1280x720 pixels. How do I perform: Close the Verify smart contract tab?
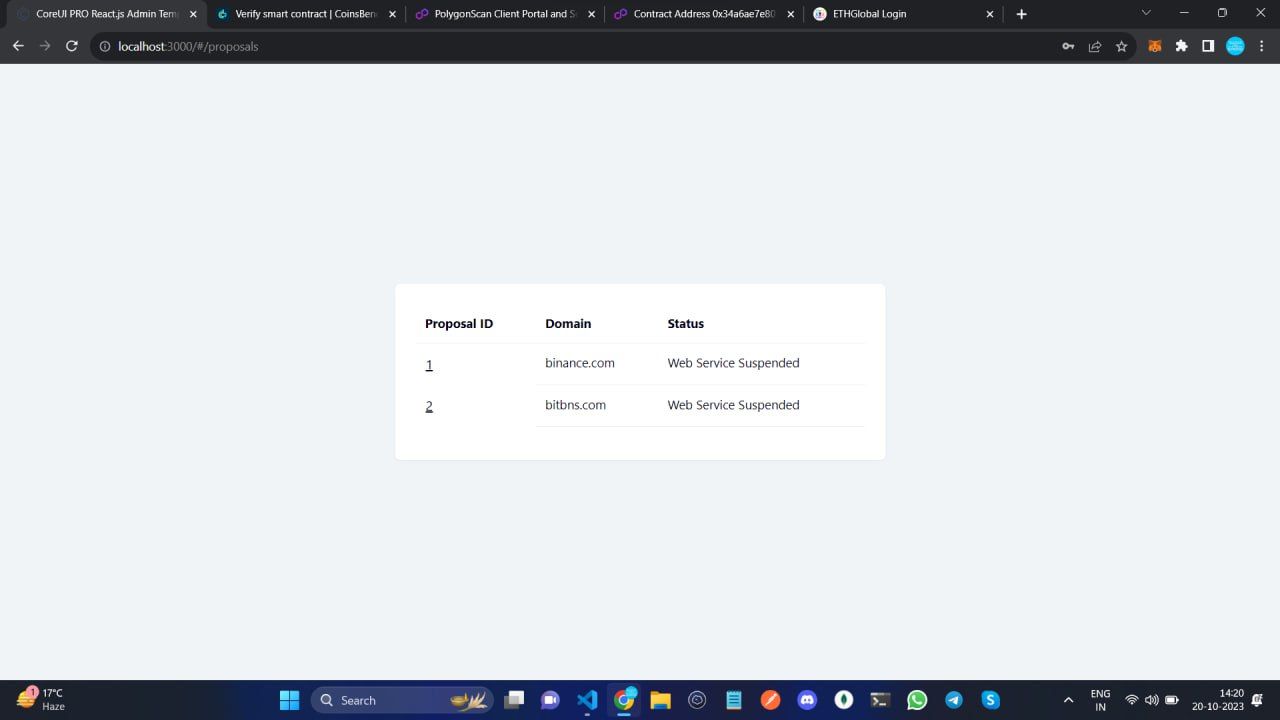392,15
